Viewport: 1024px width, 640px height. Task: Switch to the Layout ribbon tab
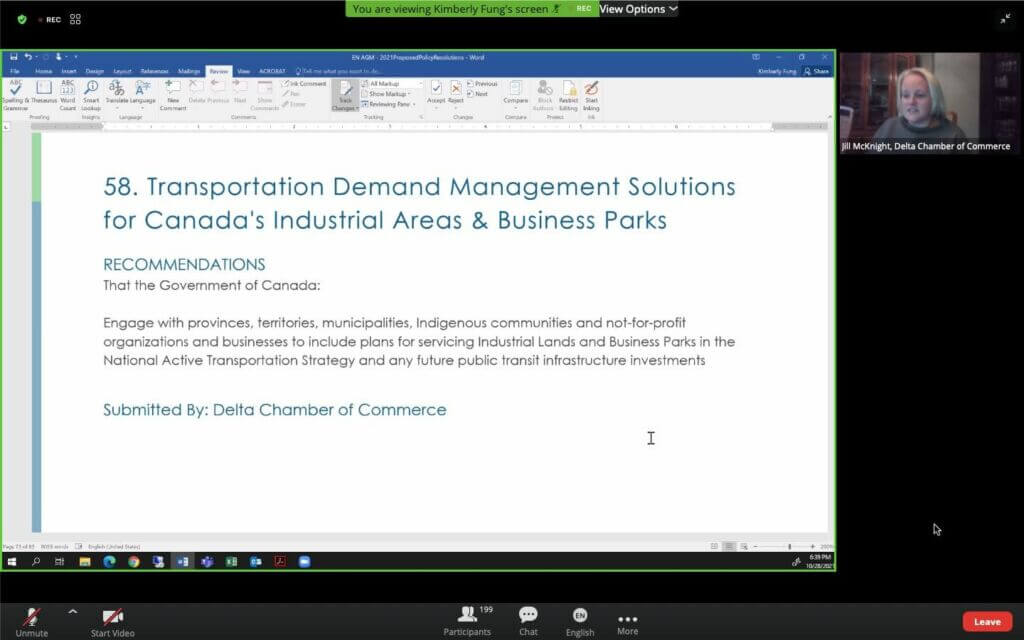(x=122, y=71)
